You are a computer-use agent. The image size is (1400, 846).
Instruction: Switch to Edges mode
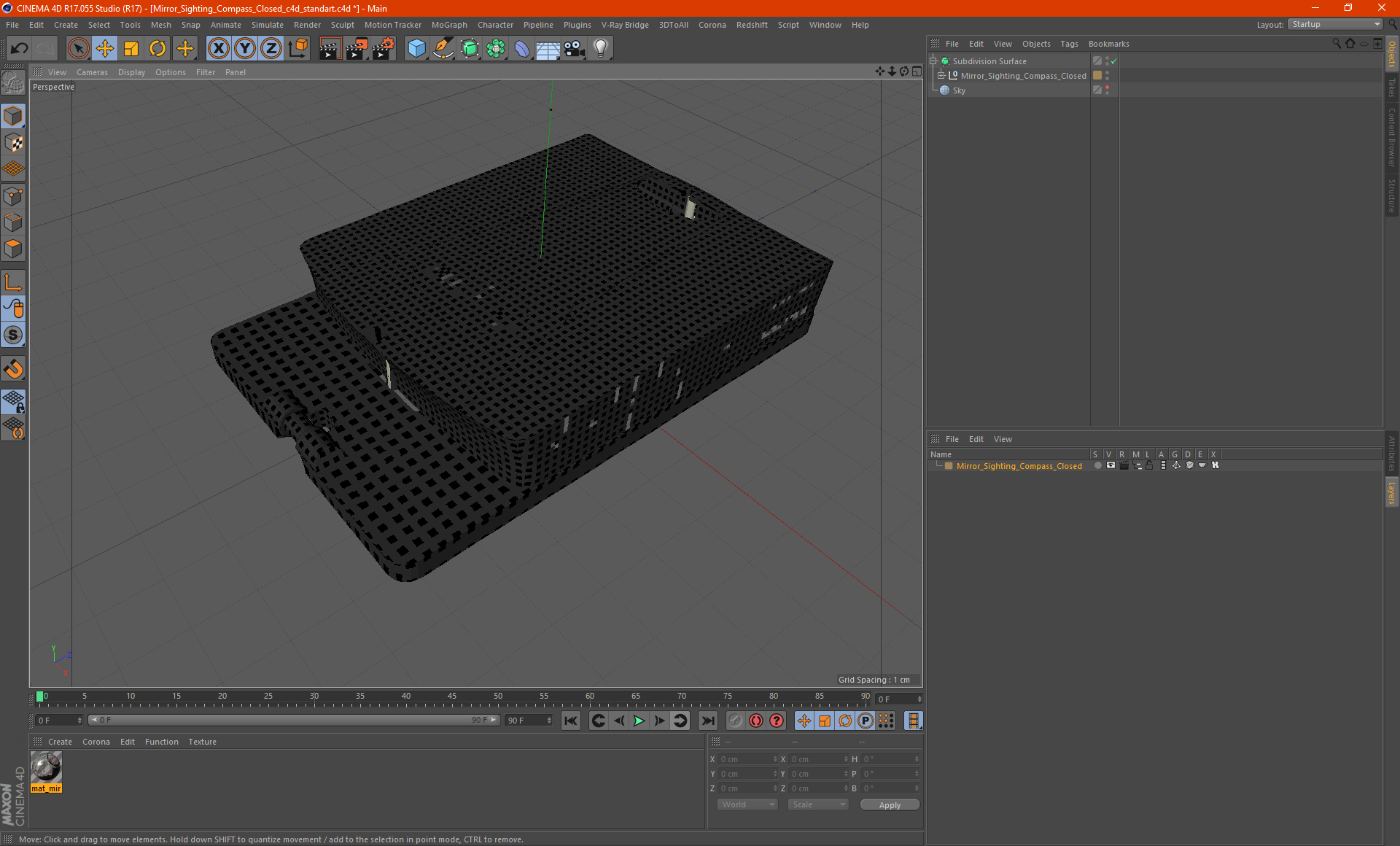[x=13, y=222]
